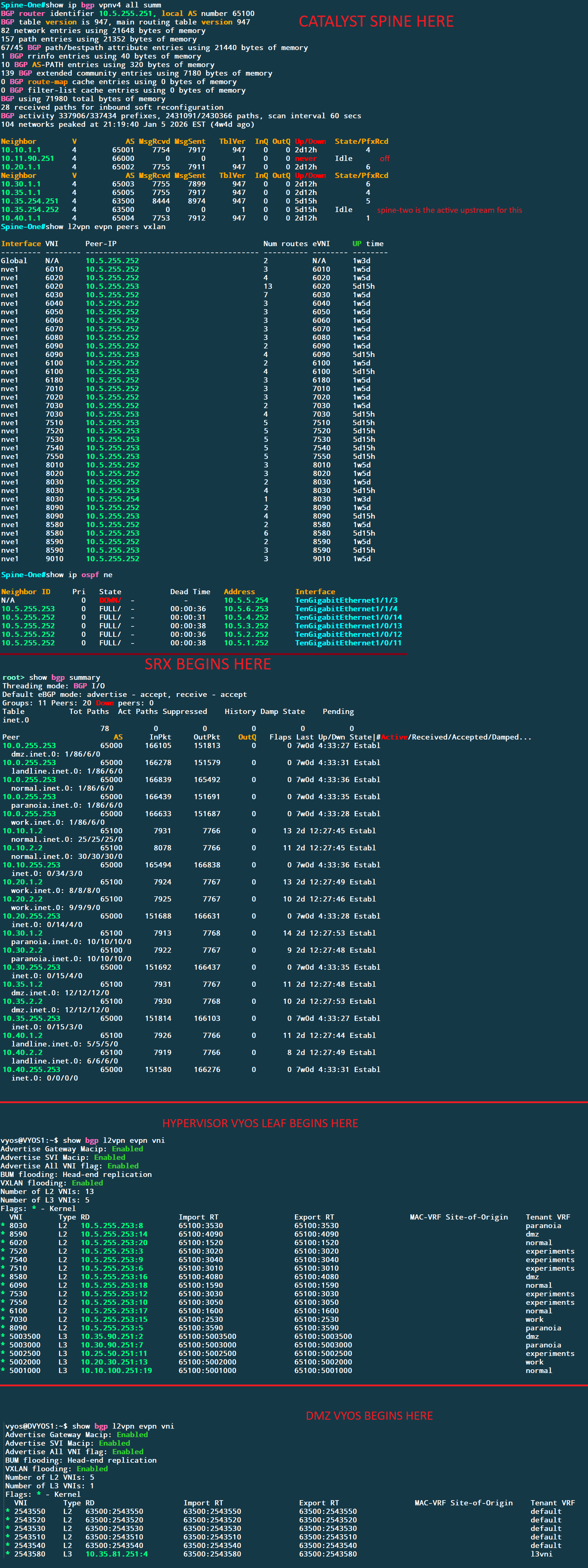Viewport: 588px width, 1568px height.
Task: Click the "show ip ospf ne" command
Action: pos(79,575)
